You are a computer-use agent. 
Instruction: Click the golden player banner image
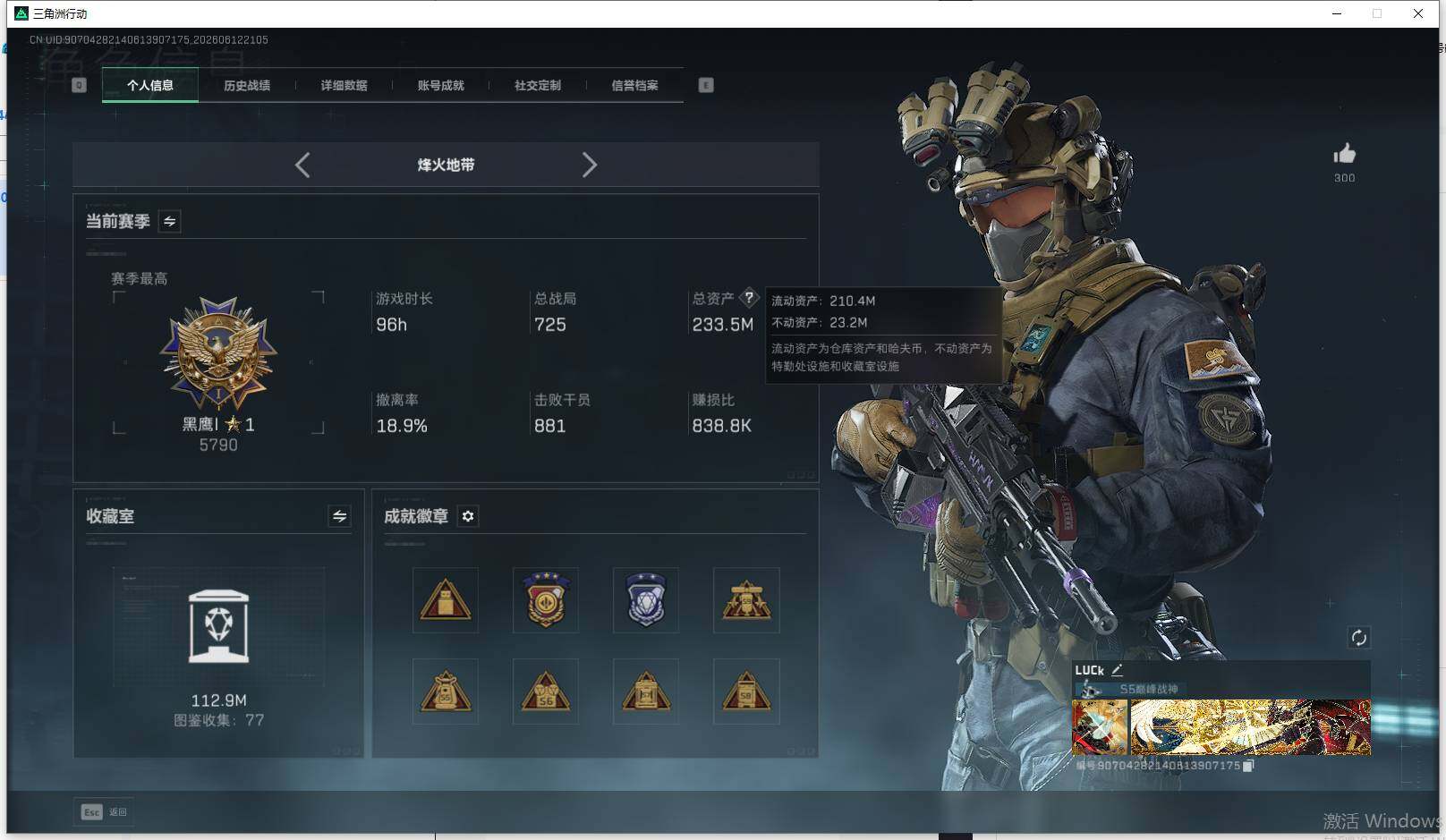pos(1250,727)
